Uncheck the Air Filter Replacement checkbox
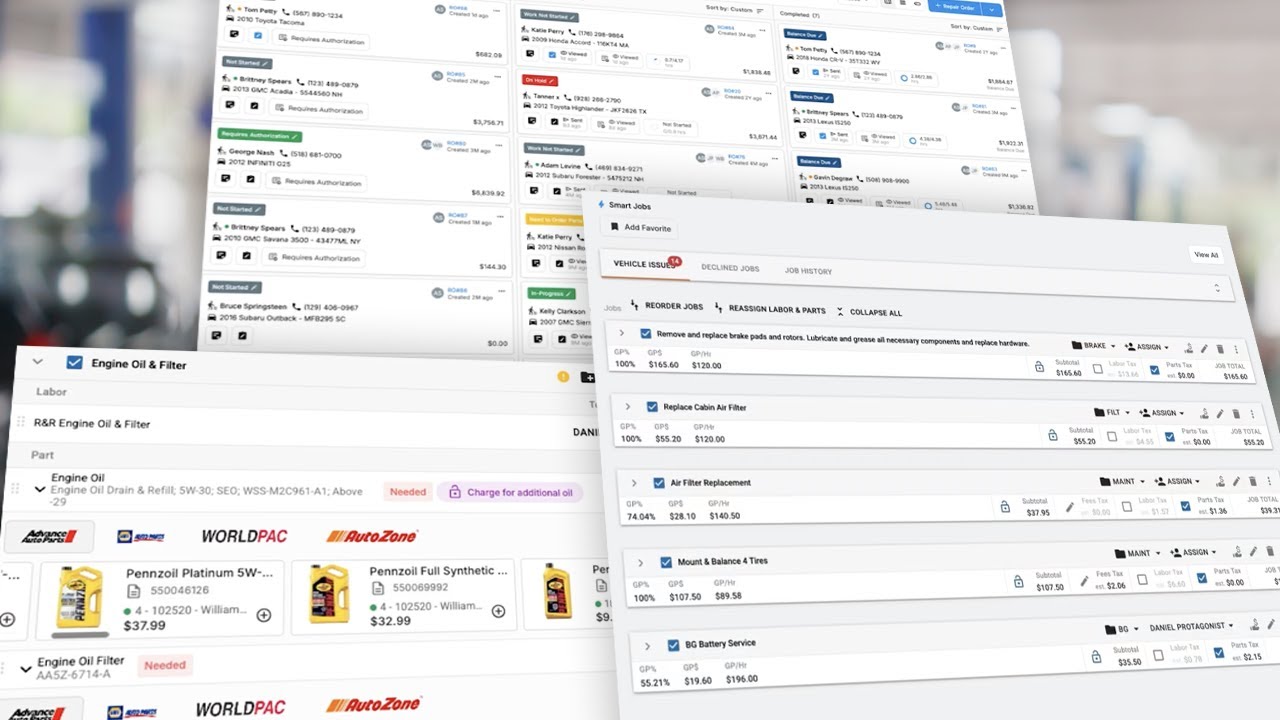1280x720 pixels. (x=658, y=483)
